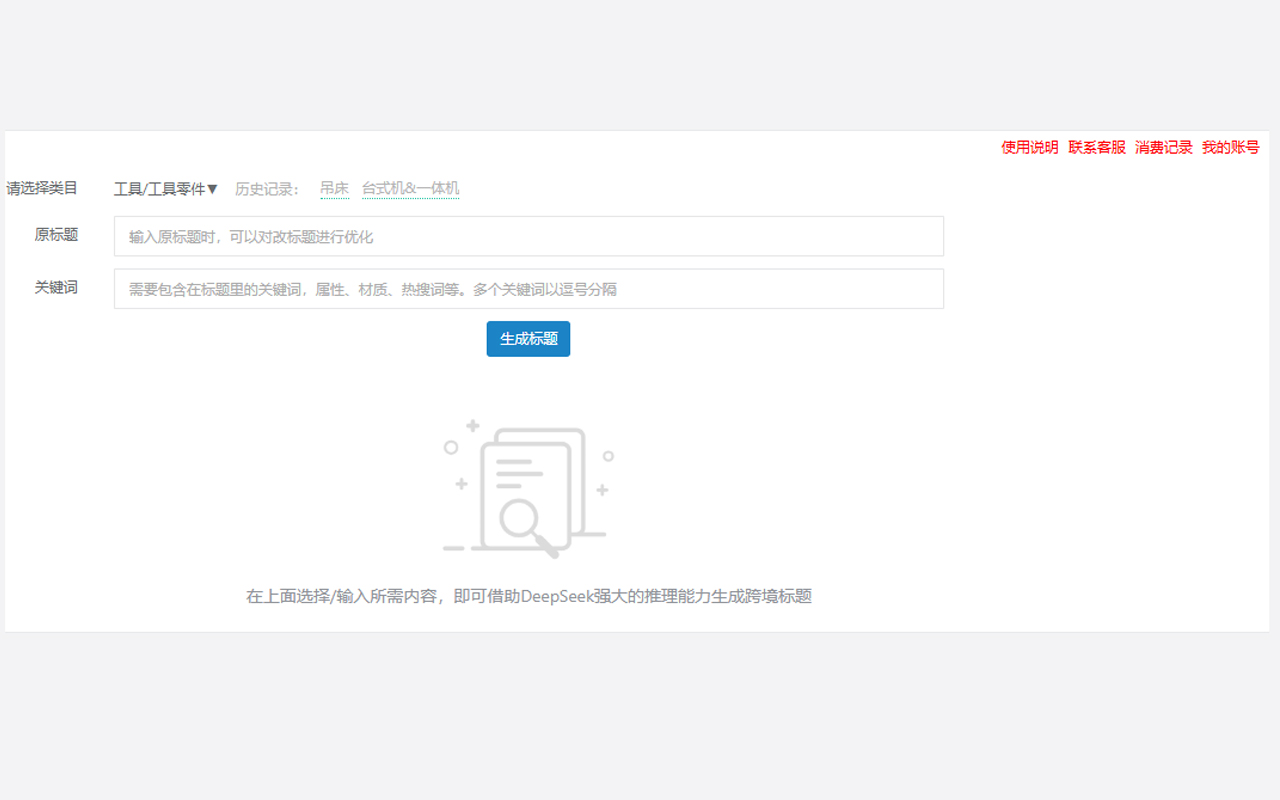Screen dimensions: 1280x800
Task: Select 吊床 from history records
Action: coord(335,188)
